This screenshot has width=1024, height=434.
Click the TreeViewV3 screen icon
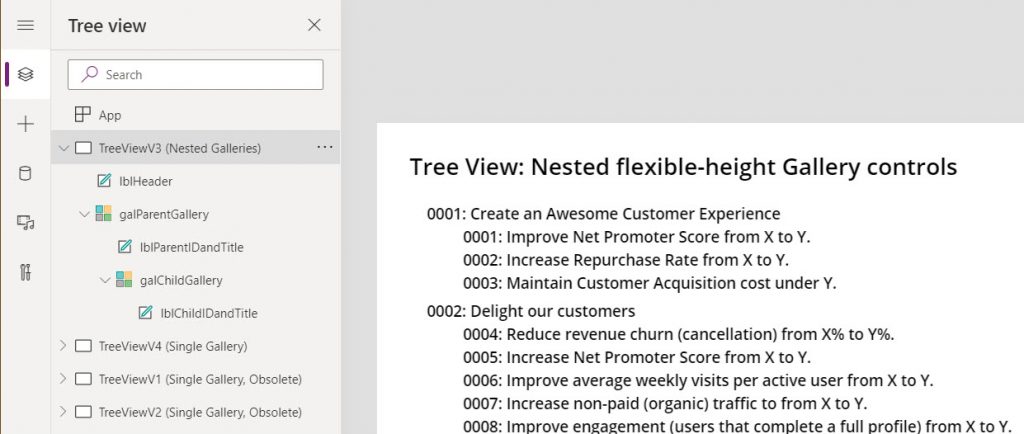pos(83,148)
